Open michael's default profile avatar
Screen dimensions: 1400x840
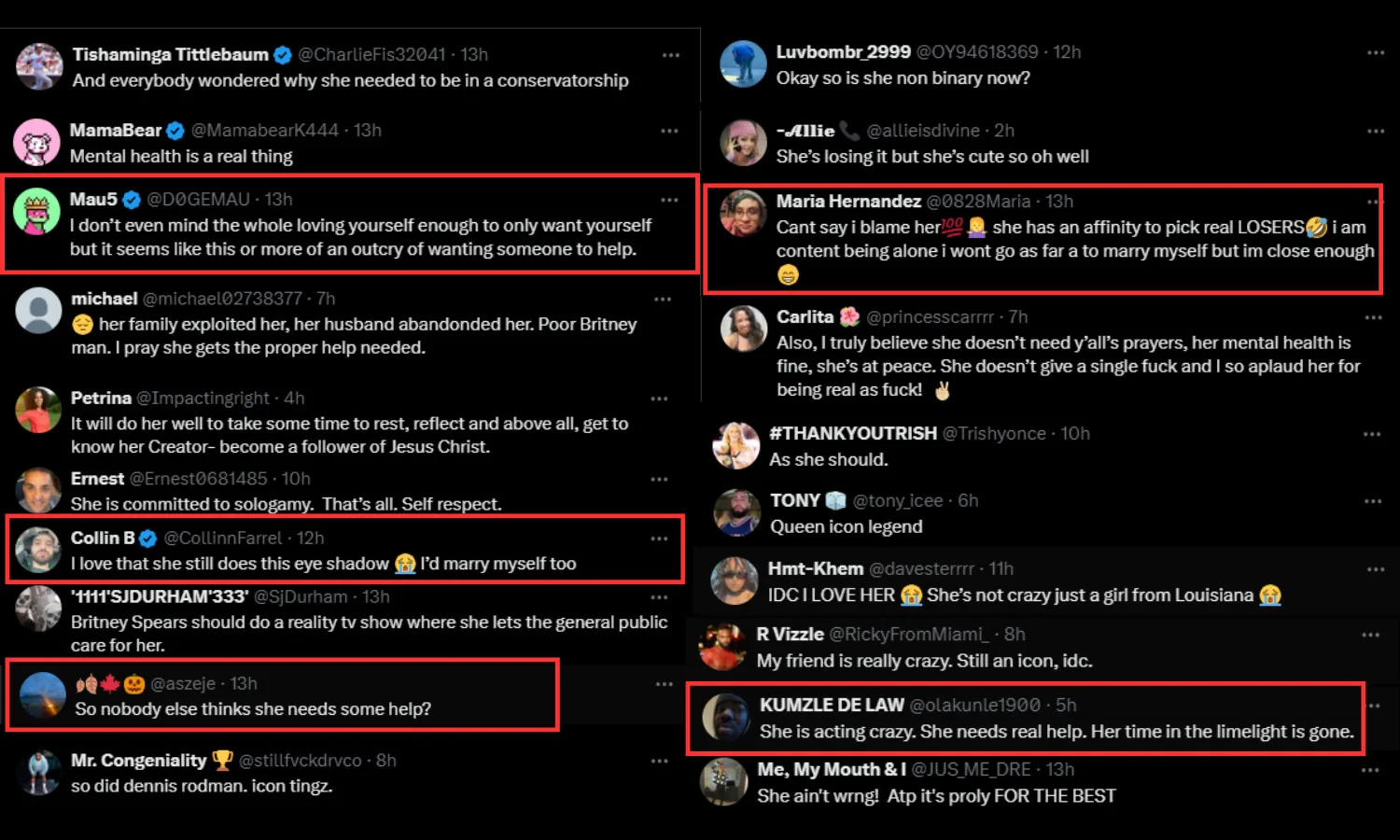(x=39, y=311)
